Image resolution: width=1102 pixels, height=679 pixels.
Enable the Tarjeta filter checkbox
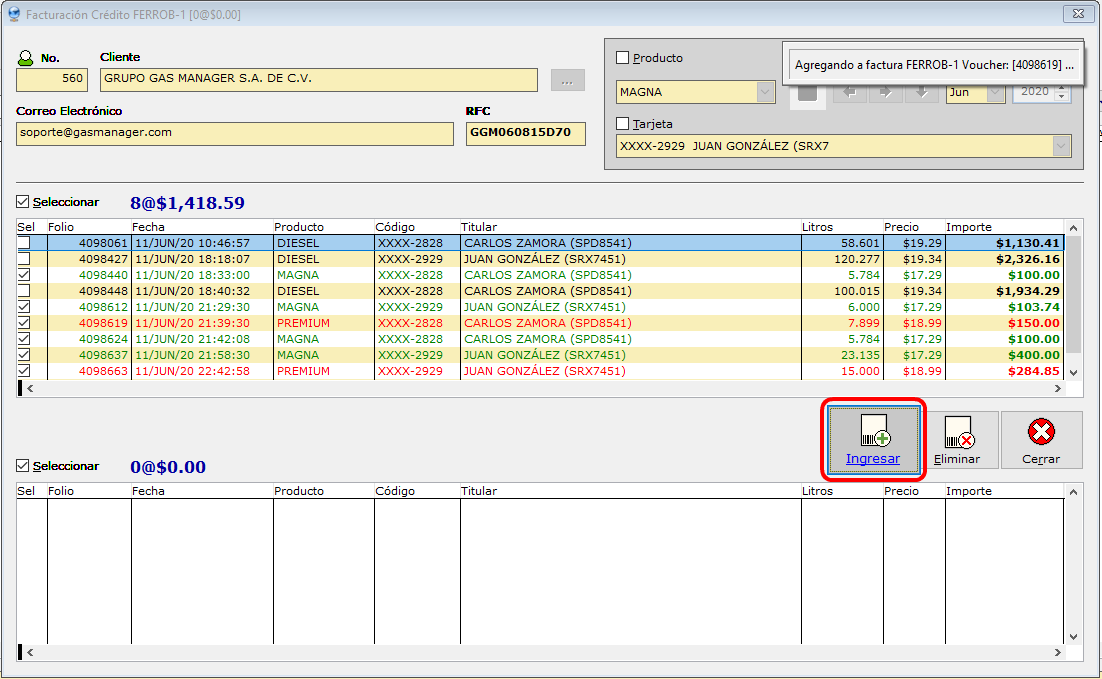(x=623, y=124)
